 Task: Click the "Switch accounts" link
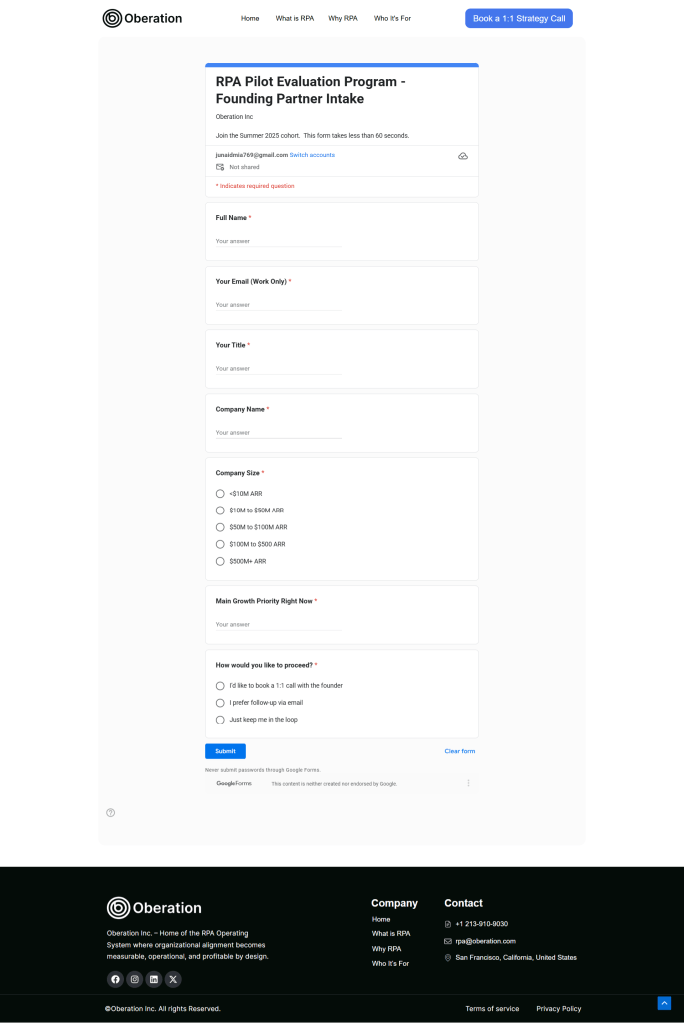point(312,155)
